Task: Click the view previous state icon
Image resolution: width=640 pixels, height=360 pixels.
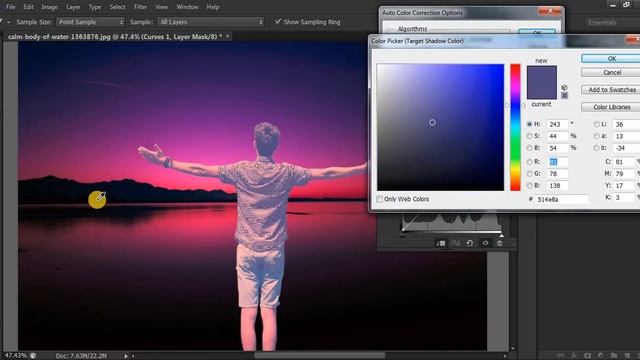Action: point(455,243)
